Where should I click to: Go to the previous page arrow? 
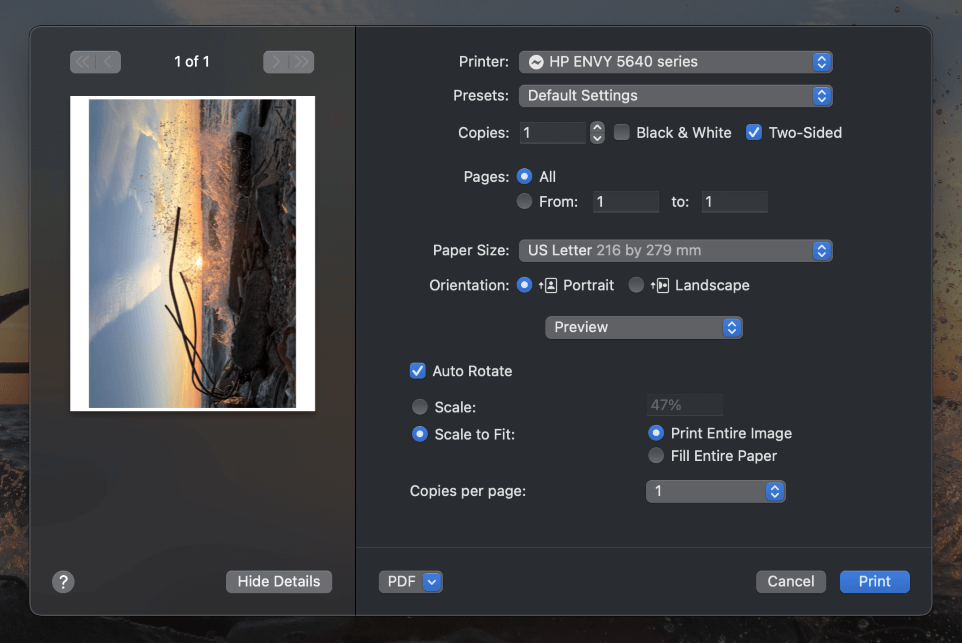tap(108, 62)
